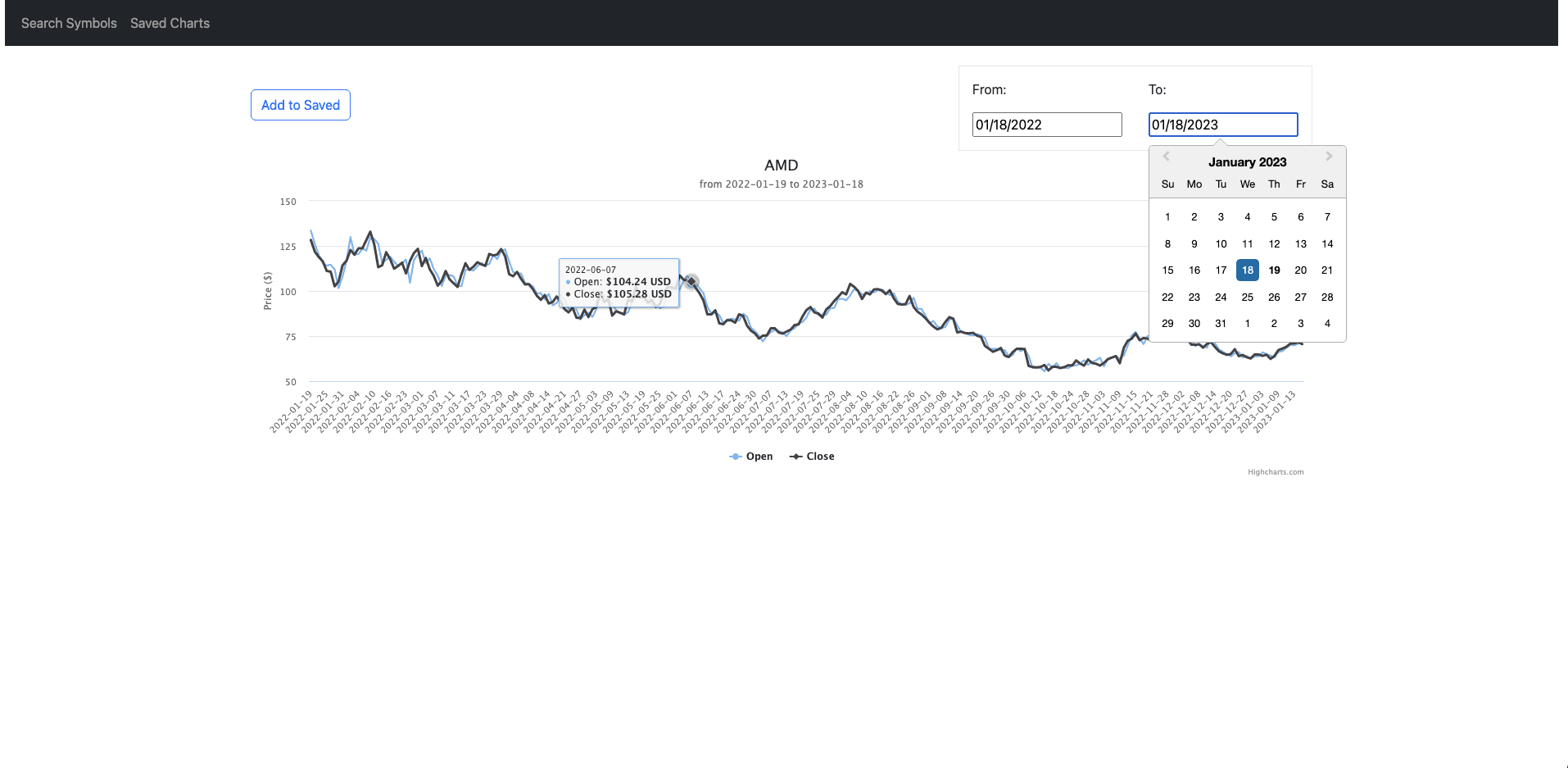Click the From date input field
The width and height of the screenshot is (1568, 768).
[x=1046, y=124]
